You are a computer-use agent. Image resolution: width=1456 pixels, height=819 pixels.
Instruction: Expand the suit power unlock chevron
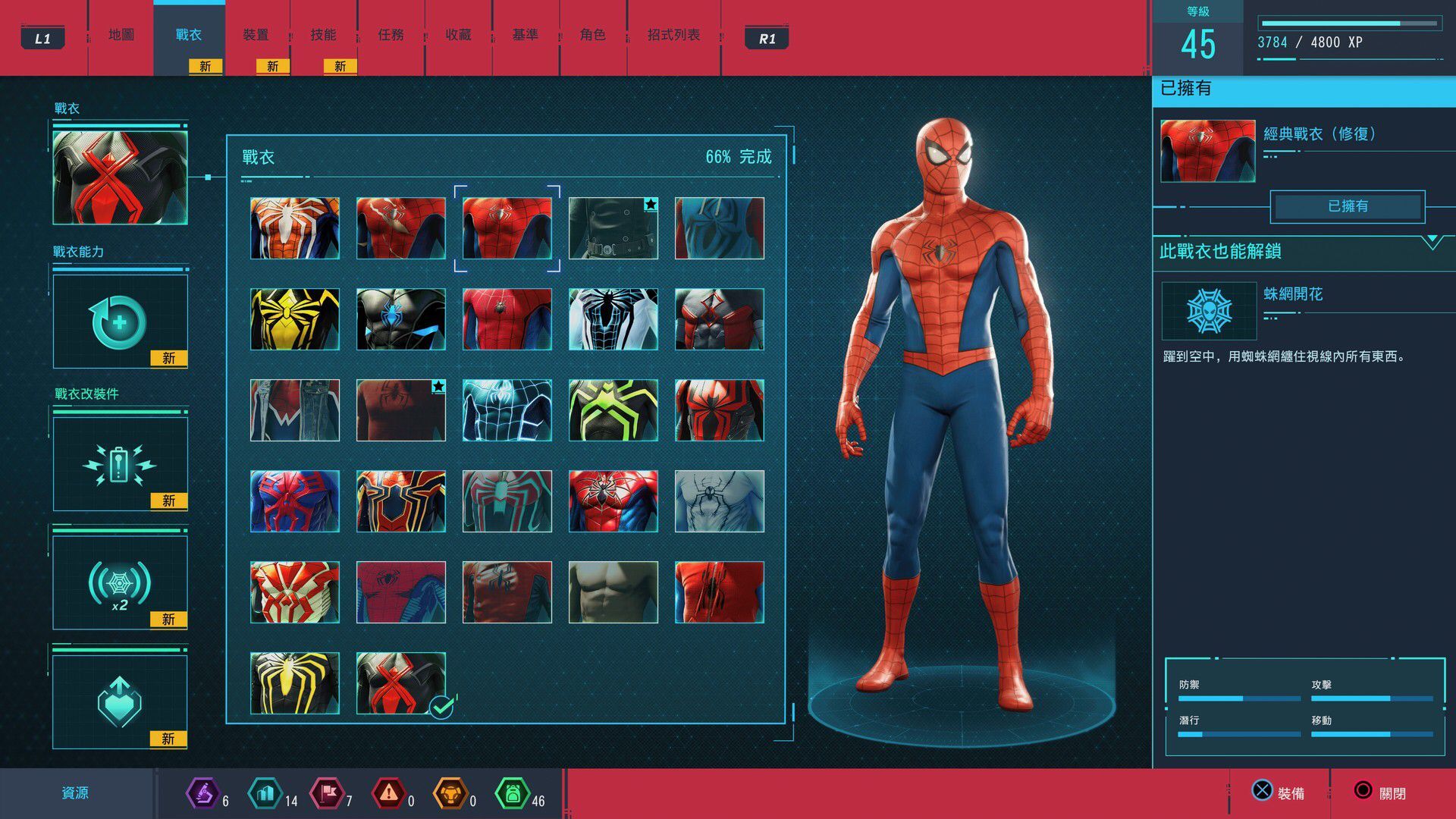tap(1432, 242)
